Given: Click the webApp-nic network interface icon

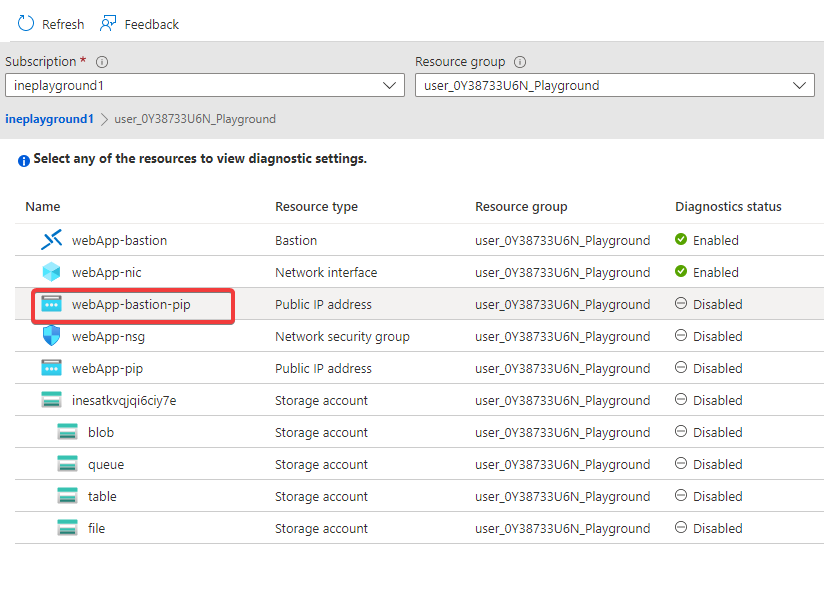Looking at the screenshot, I should (51, 272).
